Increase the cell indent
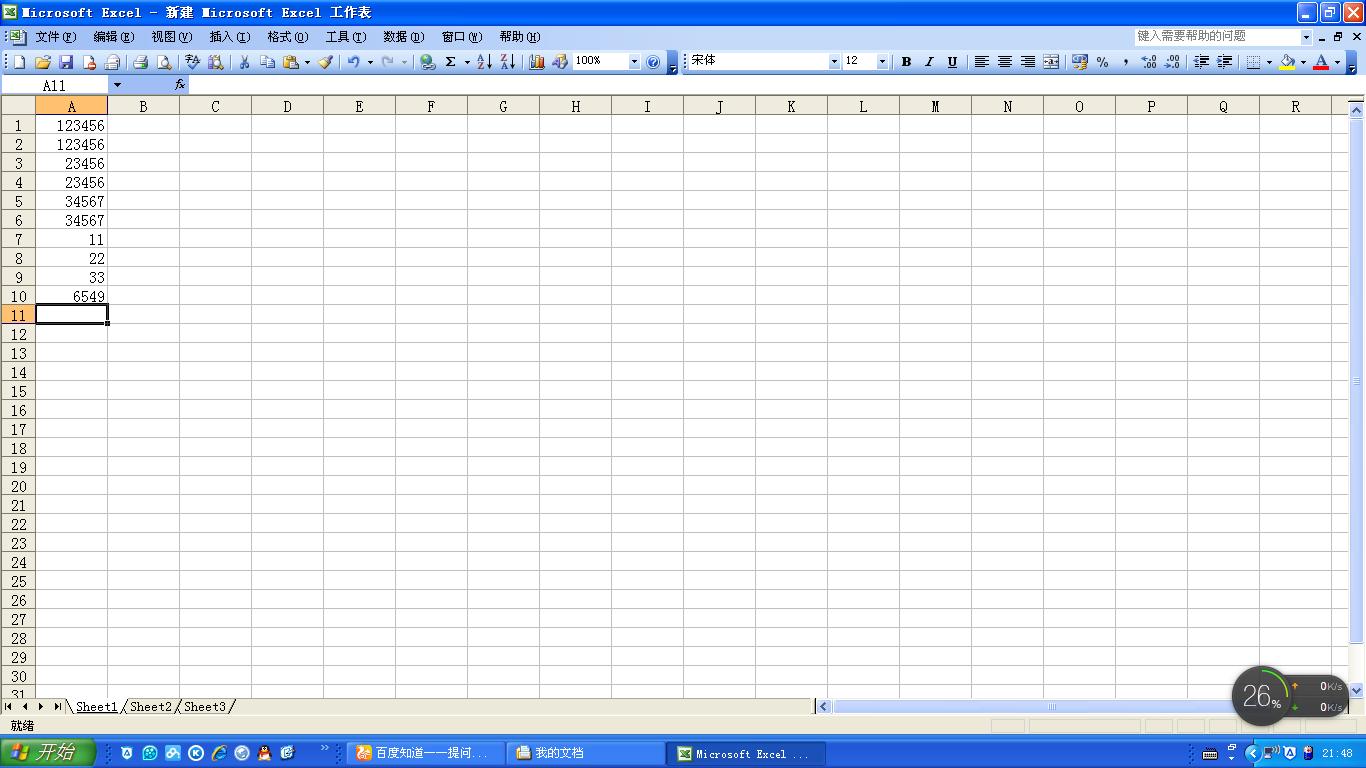 1224,62
